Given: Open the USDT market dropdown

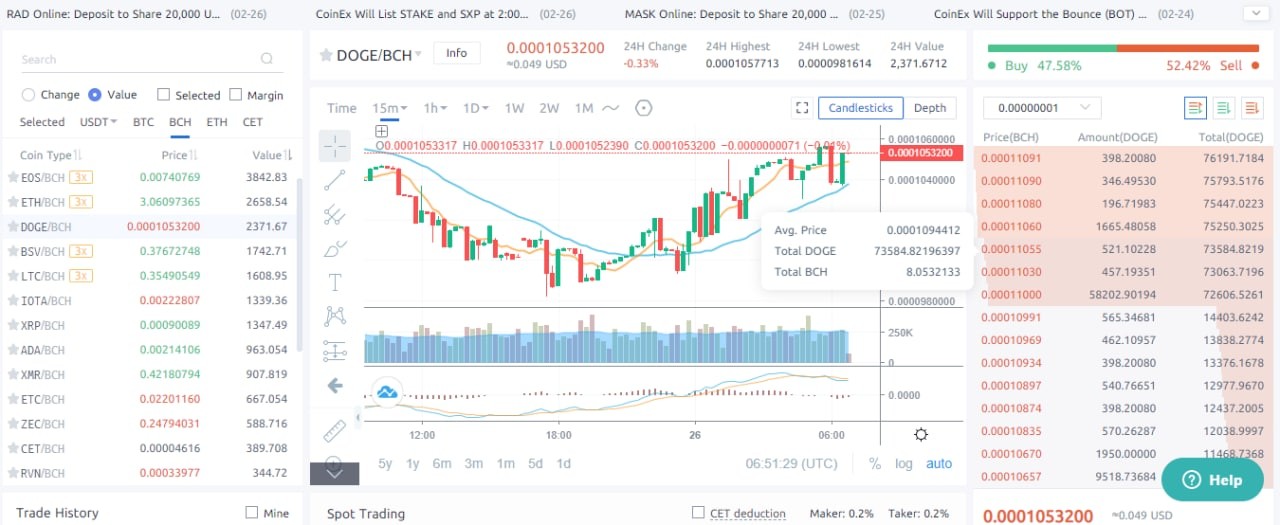Looking at the screenshot, I should [98, 122].
